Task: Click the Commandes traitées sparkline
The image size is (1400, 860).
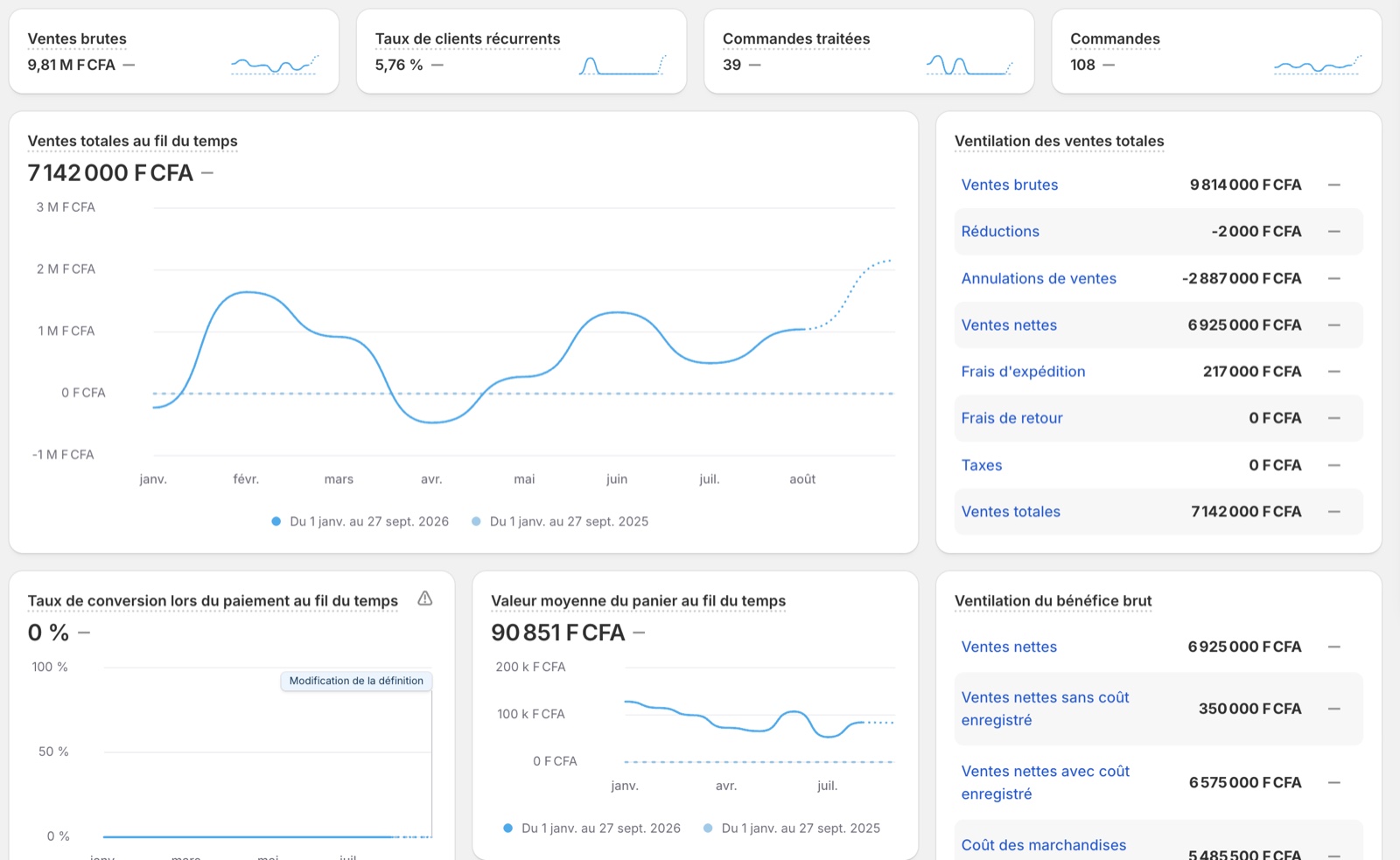Action: click(969, 65)
